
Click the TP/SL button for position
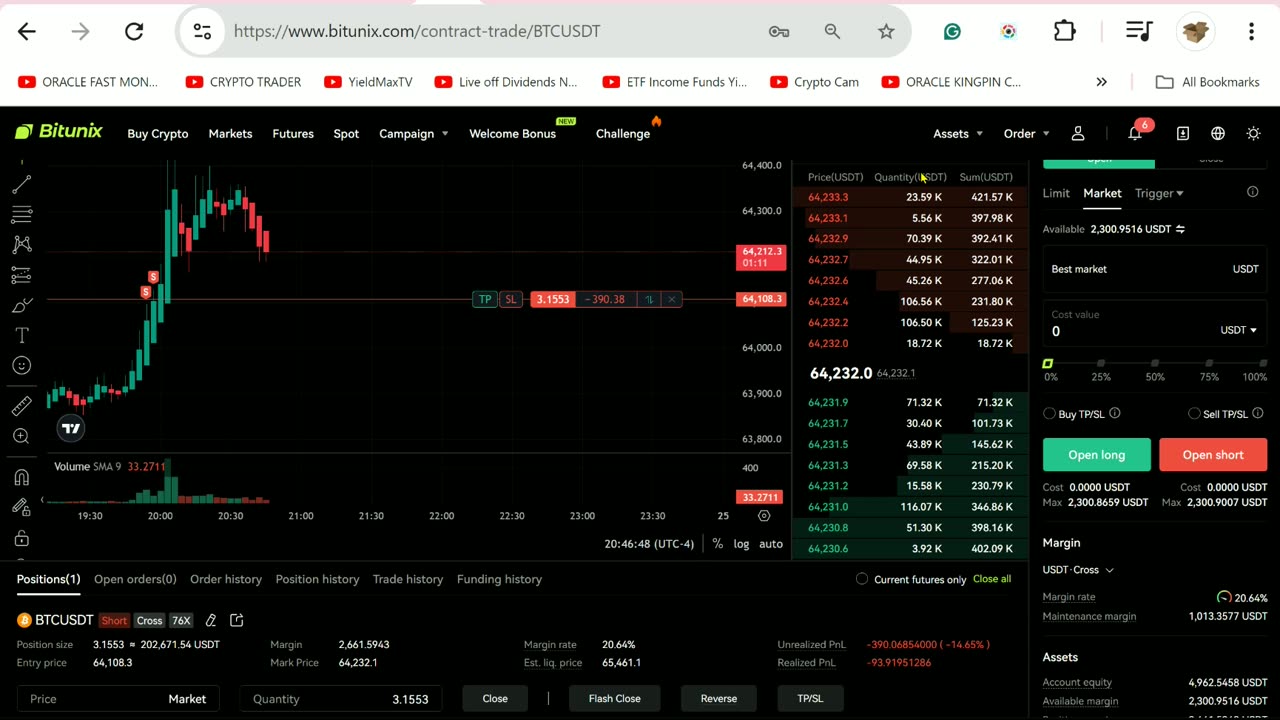[x=810, y=698]
